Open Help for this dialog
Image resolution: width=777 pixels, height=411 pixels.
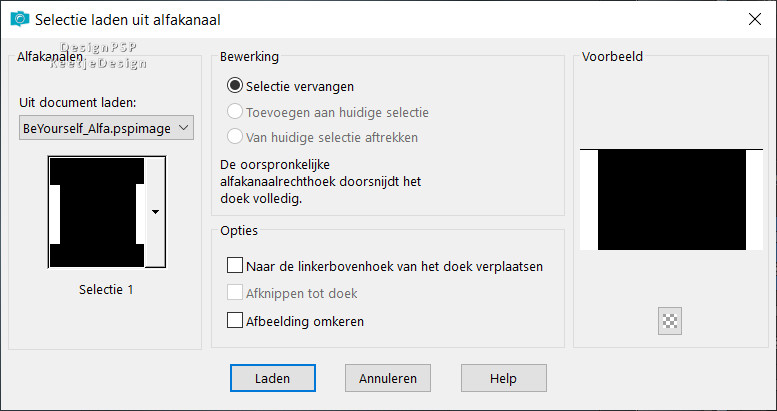(503, 378)
